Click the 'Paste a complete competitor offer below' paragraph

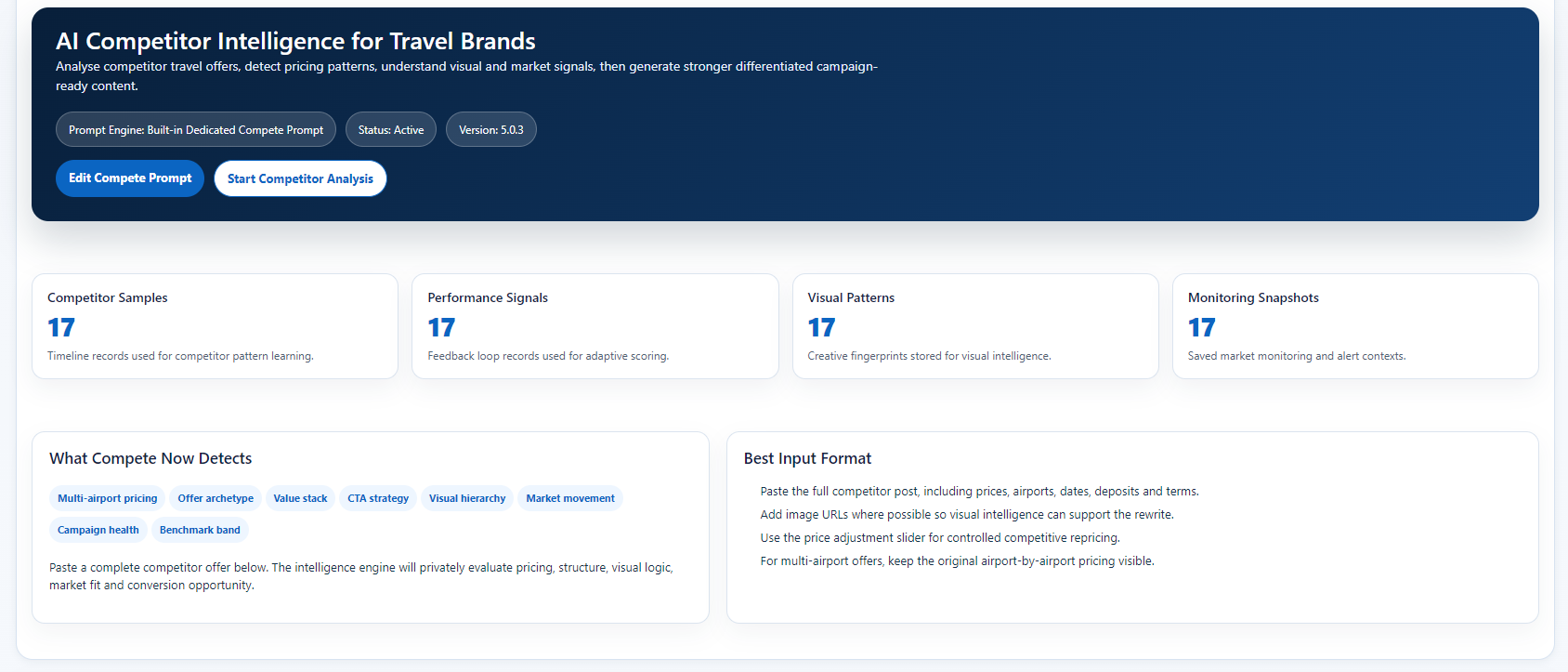pyautogui.click(x=361, y=576)
